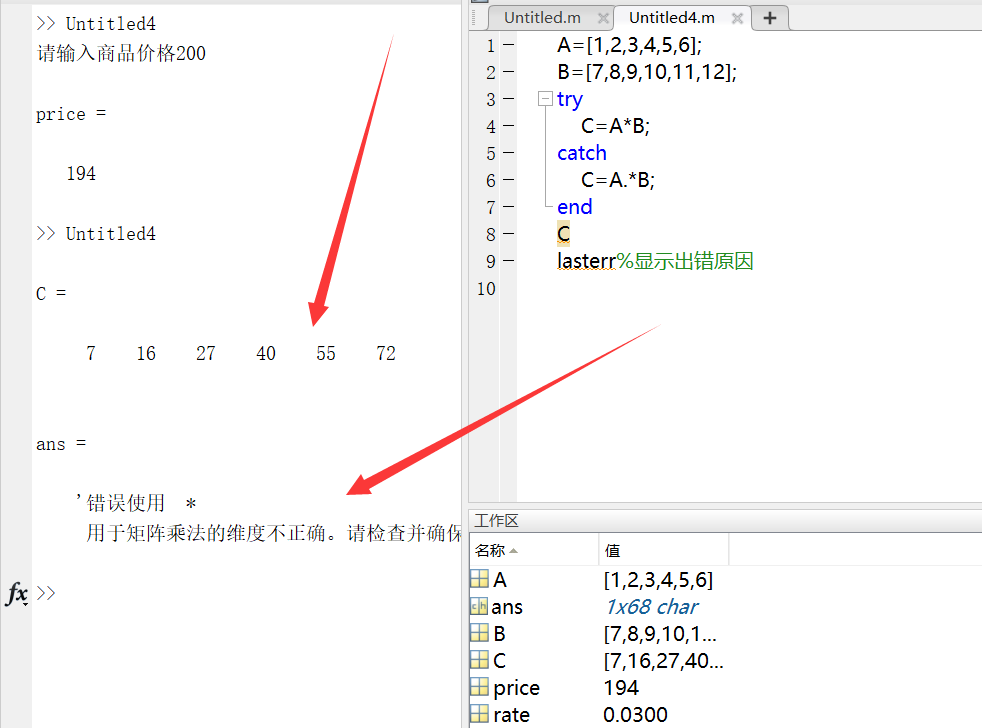Sort workspace by 名称 column header
Viewport: 982px width, 728px height.
[x=534, y=550]
